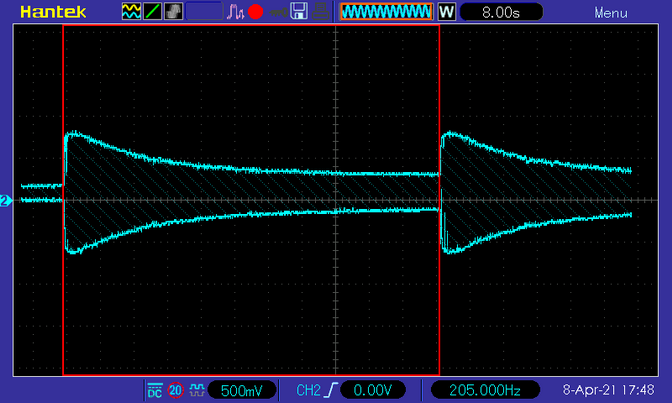Open the 0.00V trigger level field
This screenshot has width=672, height=403.
click(x=372, y=390)
